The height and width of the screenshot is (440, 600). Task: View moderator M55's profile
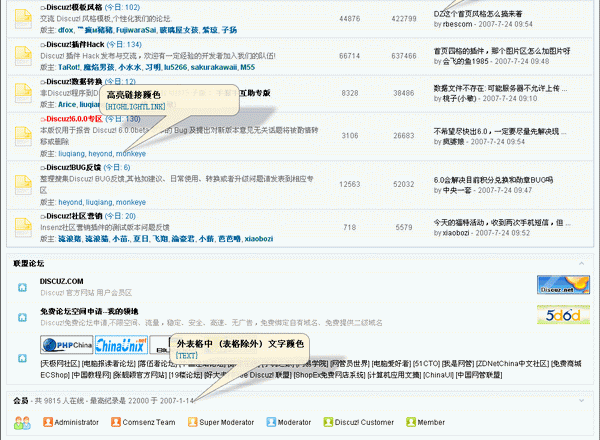[248, 67]
